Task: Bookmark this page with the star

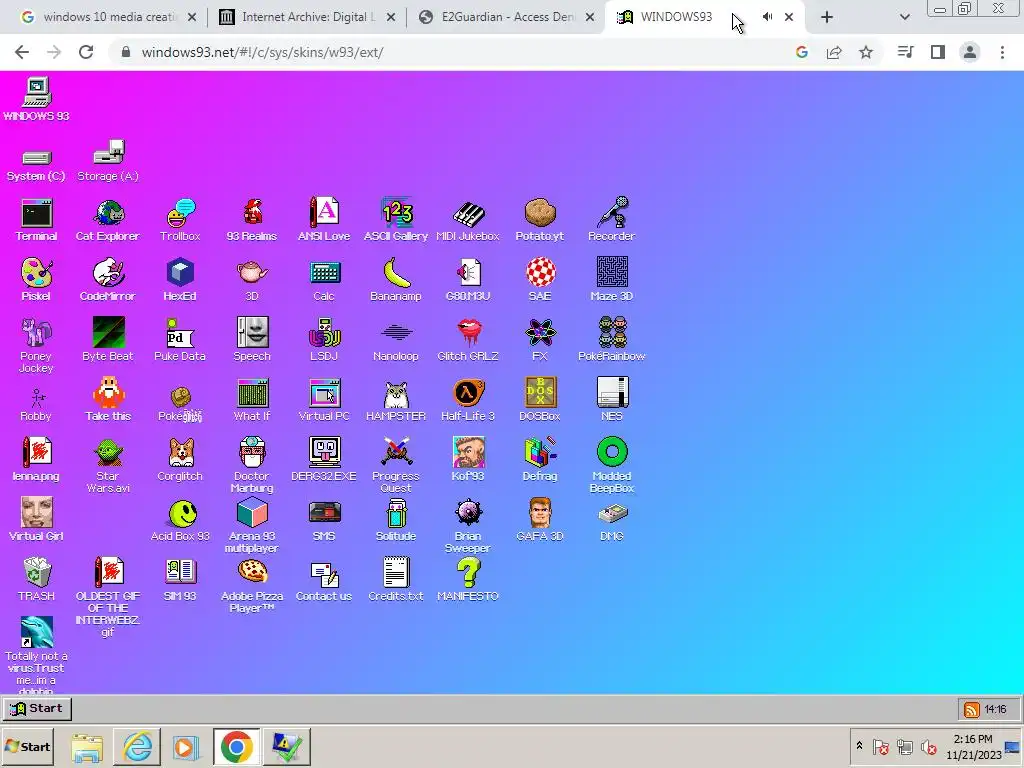Action: pyautogui.click(x=866, y=52)
